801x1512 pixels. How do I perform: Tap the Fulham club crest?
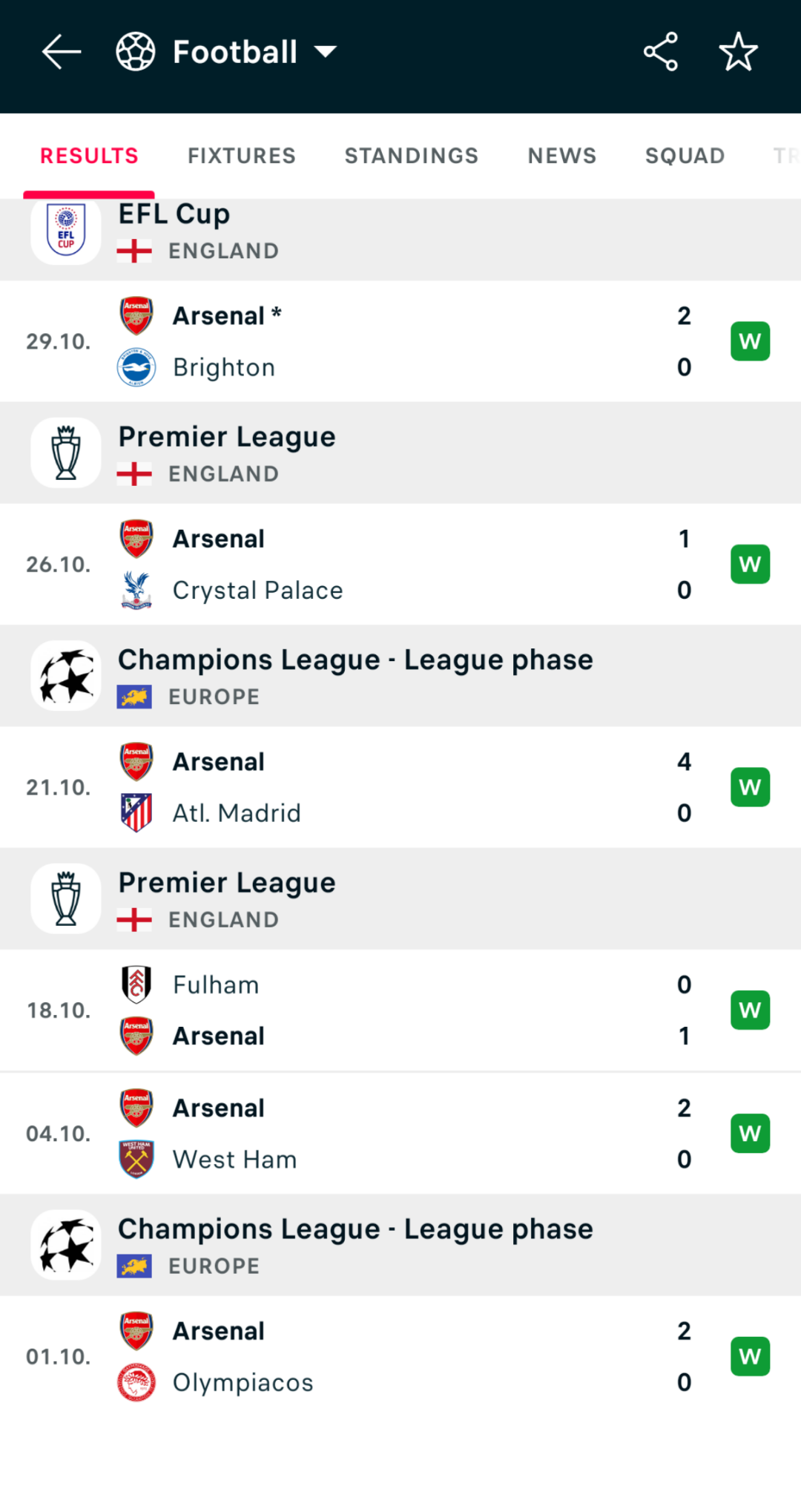click(x=136, y=984)
